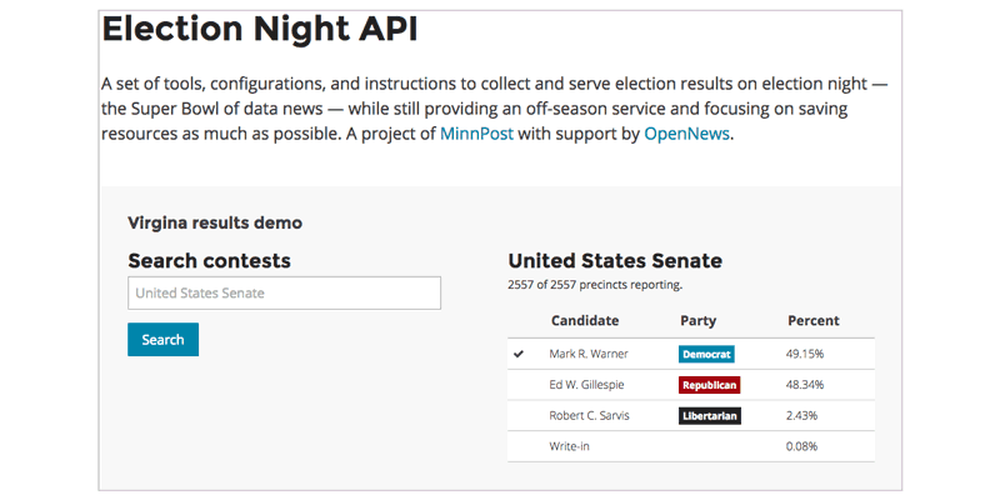Select the Robert C. Sarvis candidate name
Screen dimensions: 1000x500
coord(589,416)
